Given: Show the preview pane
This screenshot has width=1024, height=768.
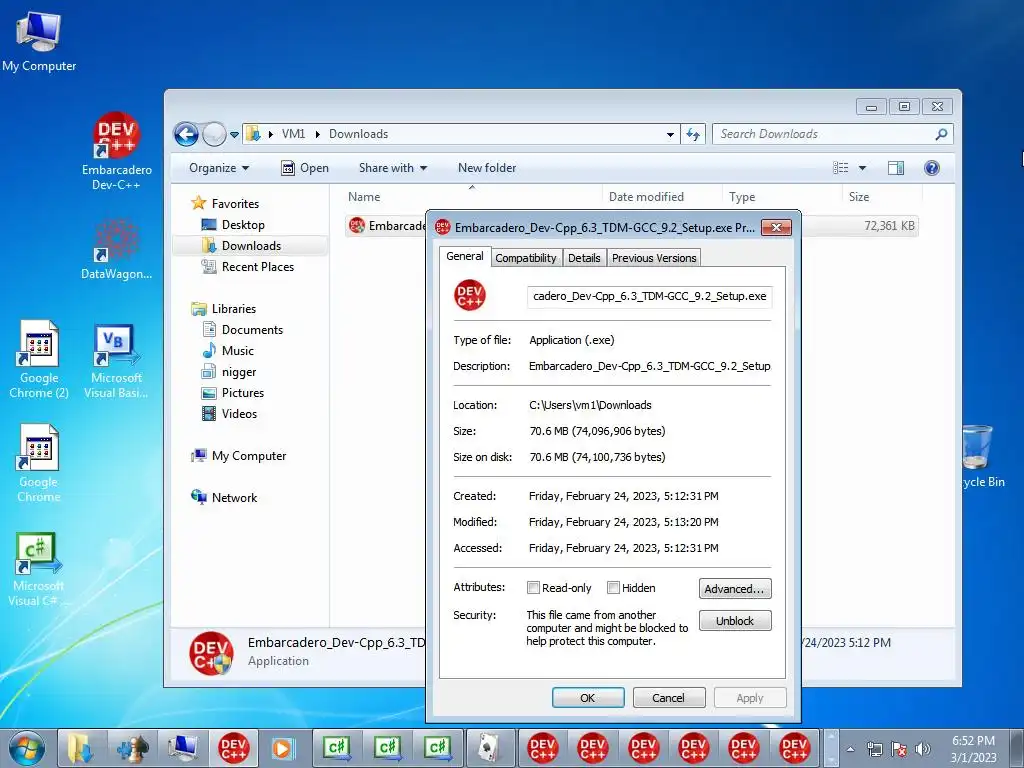Looking at the screenshot, I should point(895,168).
